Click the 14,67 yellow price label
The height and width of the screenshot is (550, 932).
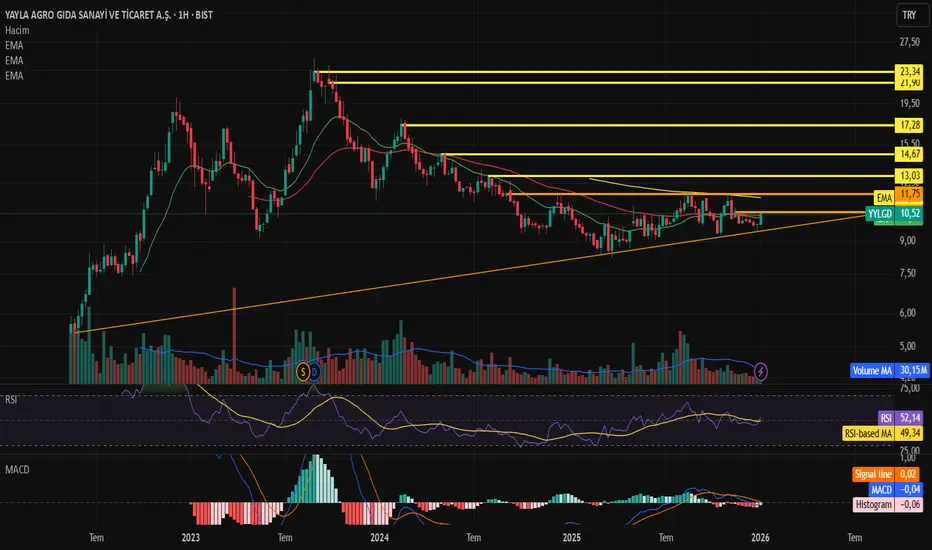click(x=909, y=154)
